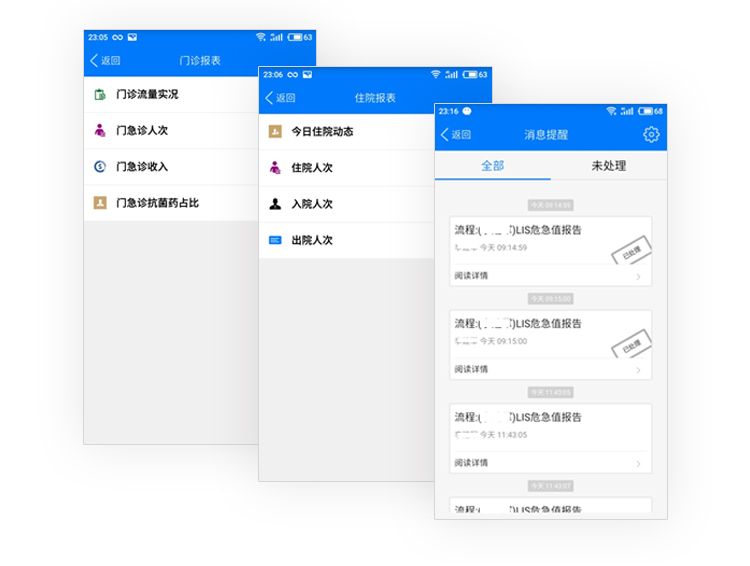Image resolution: width=750 pixels, height=566 pixels.
Task: Open 门急诊收入 report row
Action: click(x=171, y=166)
